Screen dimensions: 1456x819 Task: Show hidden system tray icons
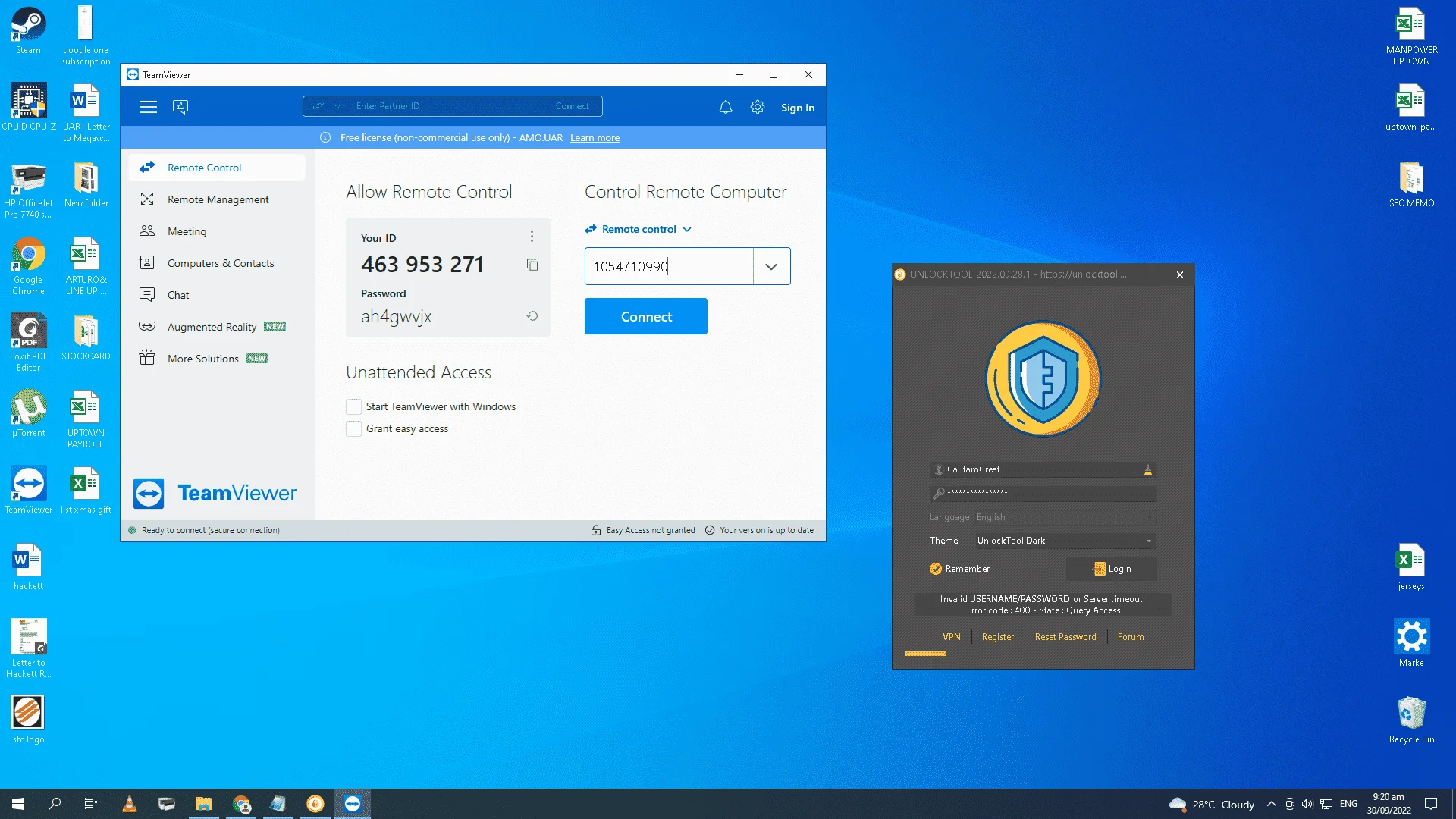point(1272,804)
